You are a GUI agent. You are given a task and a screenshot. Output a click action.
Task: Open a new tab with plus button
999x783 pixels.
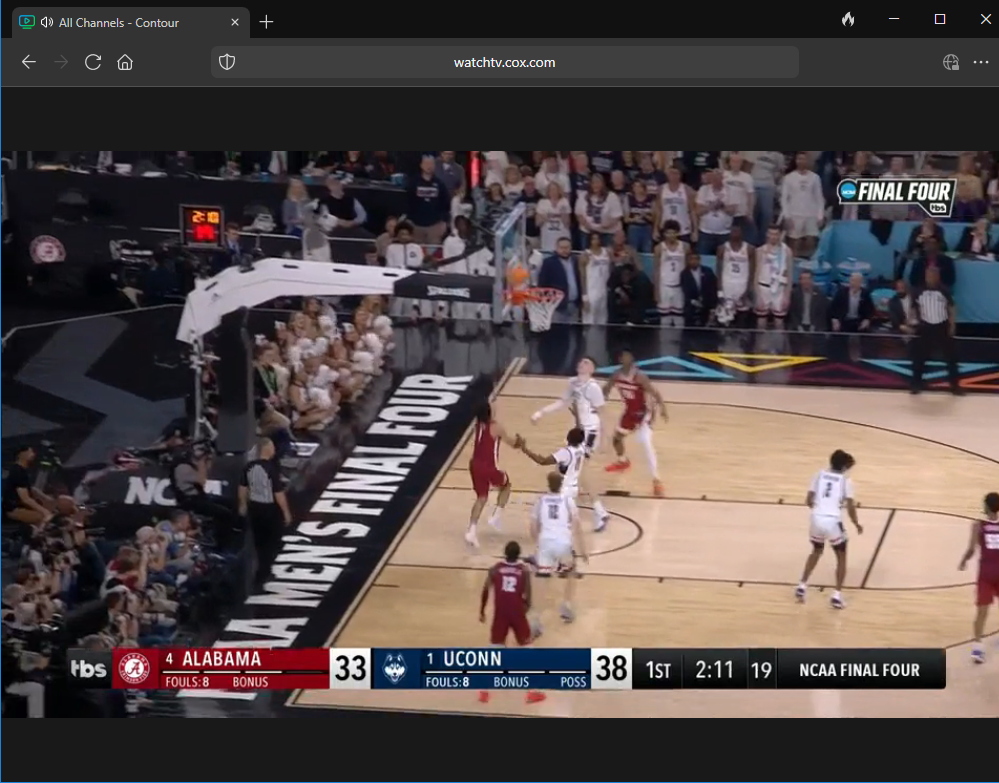tap(266, 22)
